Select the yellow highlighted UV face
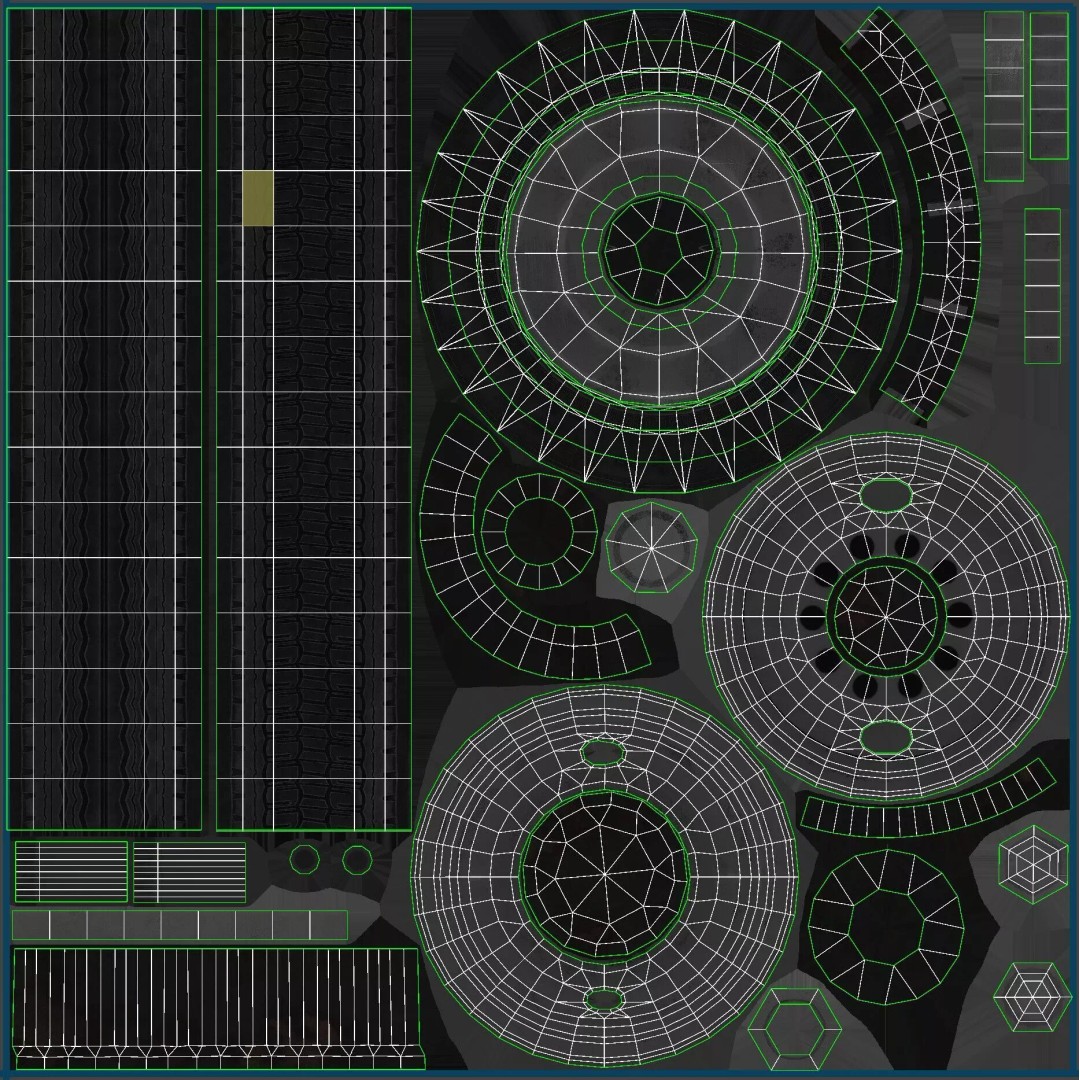The height and width of the screenshot is (1080, 1080). point(258,198)
